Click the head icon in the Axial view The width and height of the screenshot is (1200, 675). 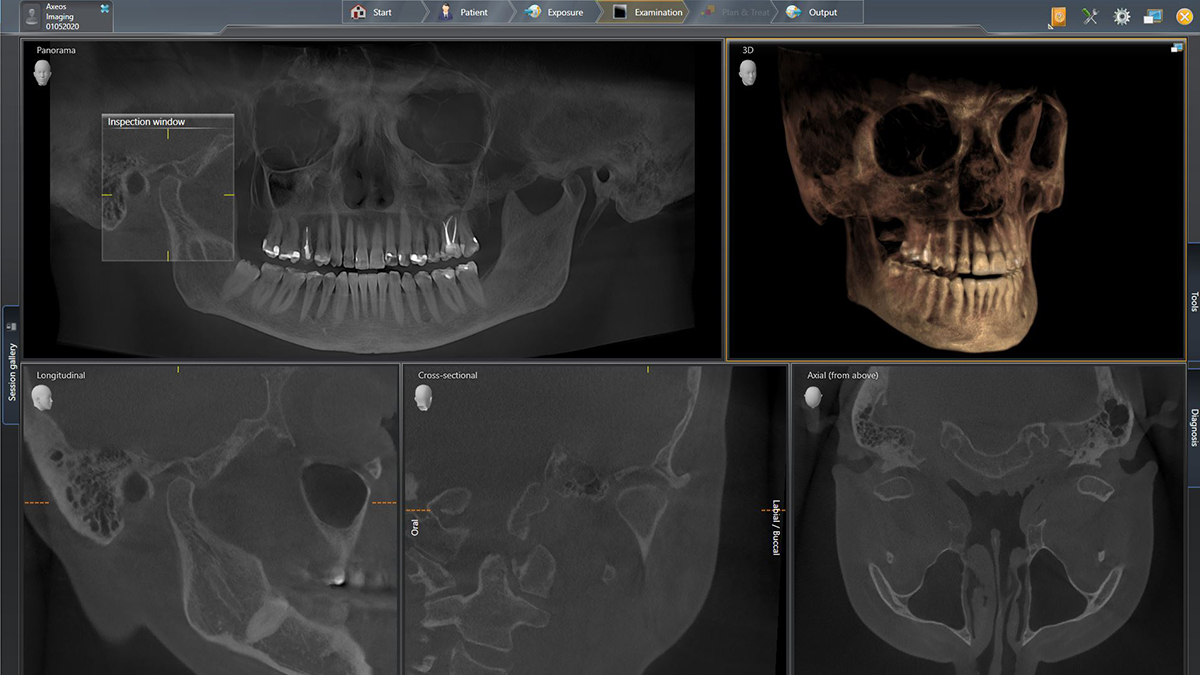(814, 397)
